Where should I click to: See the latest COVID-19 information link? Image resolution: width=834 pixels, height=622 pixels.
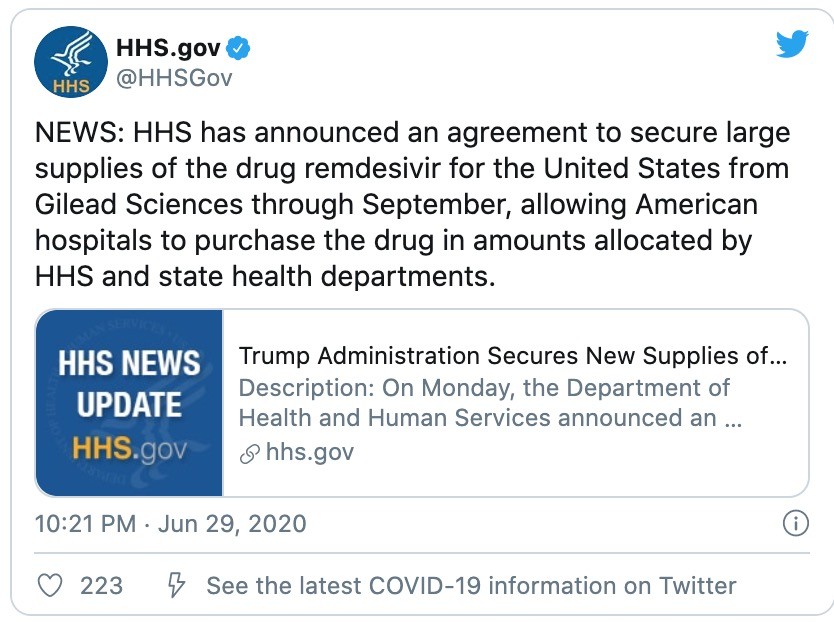tap(471, 585)
